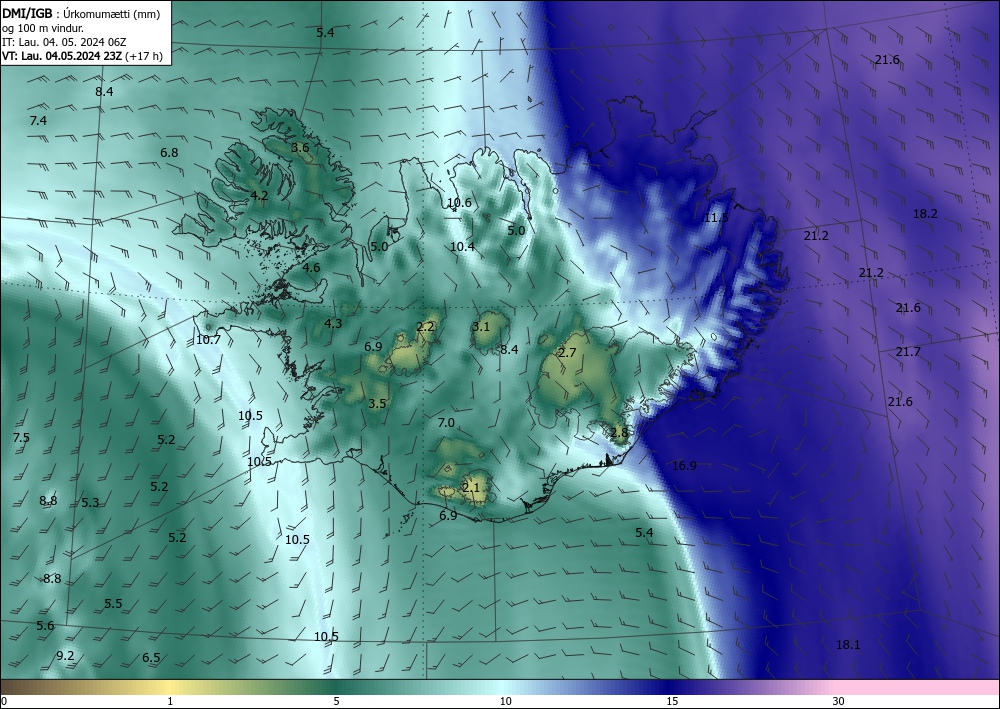Screen dimensions: 1000x709
Task: Click the 9.2 value label
Action: [65, 655]
